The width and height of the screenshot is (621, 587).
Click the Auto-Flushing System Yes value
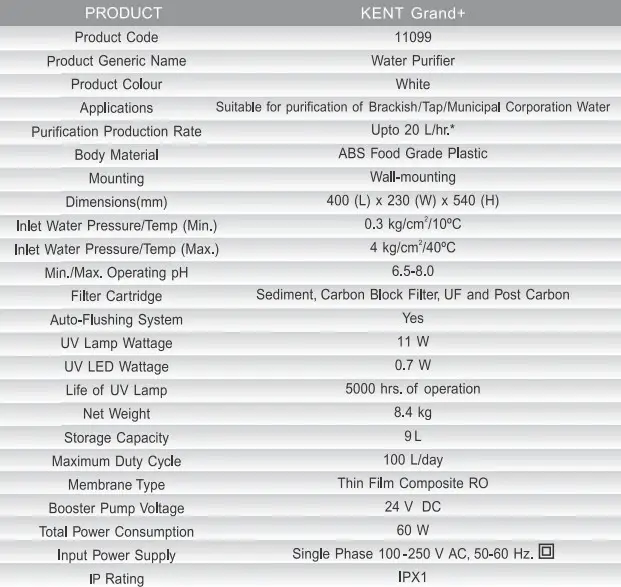[x=412, y=318]
